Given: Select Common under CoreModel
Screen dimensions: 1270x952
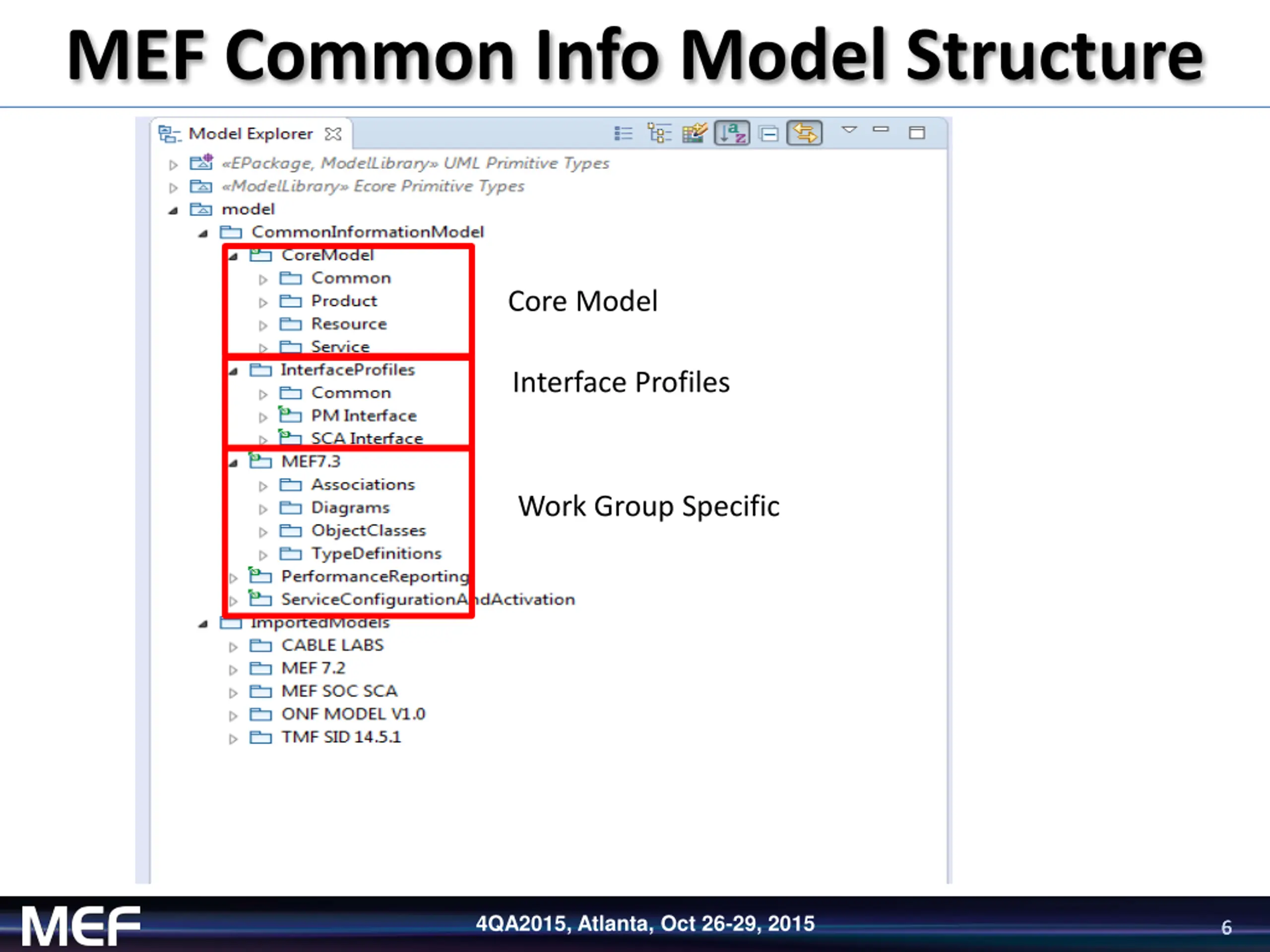Looking at the screenshot, I should click(x=351, y=278).
